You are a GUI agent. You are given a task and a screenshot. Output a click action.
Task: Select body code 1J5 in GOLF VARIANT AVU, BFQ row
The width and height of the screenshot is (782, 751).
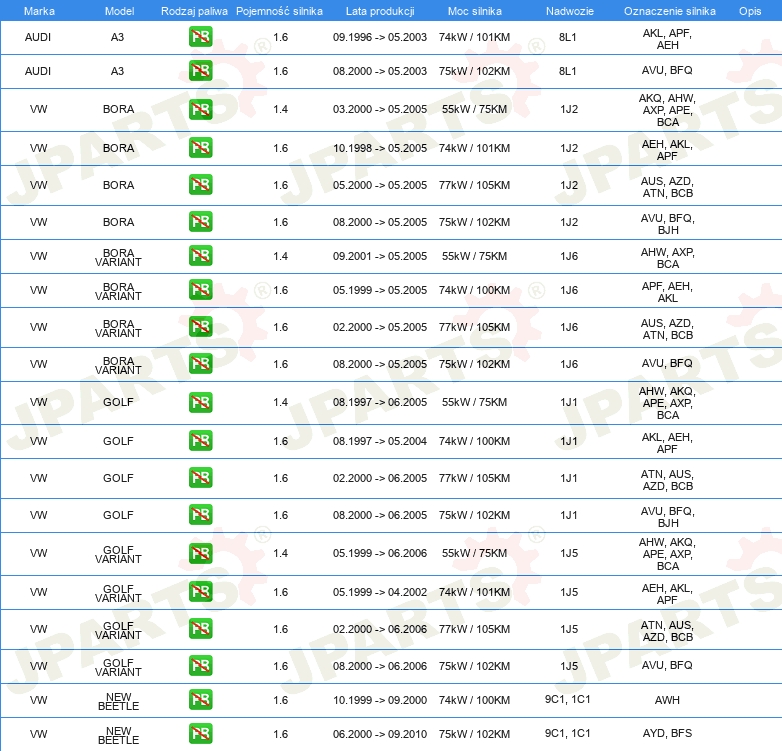click(569, 666)
